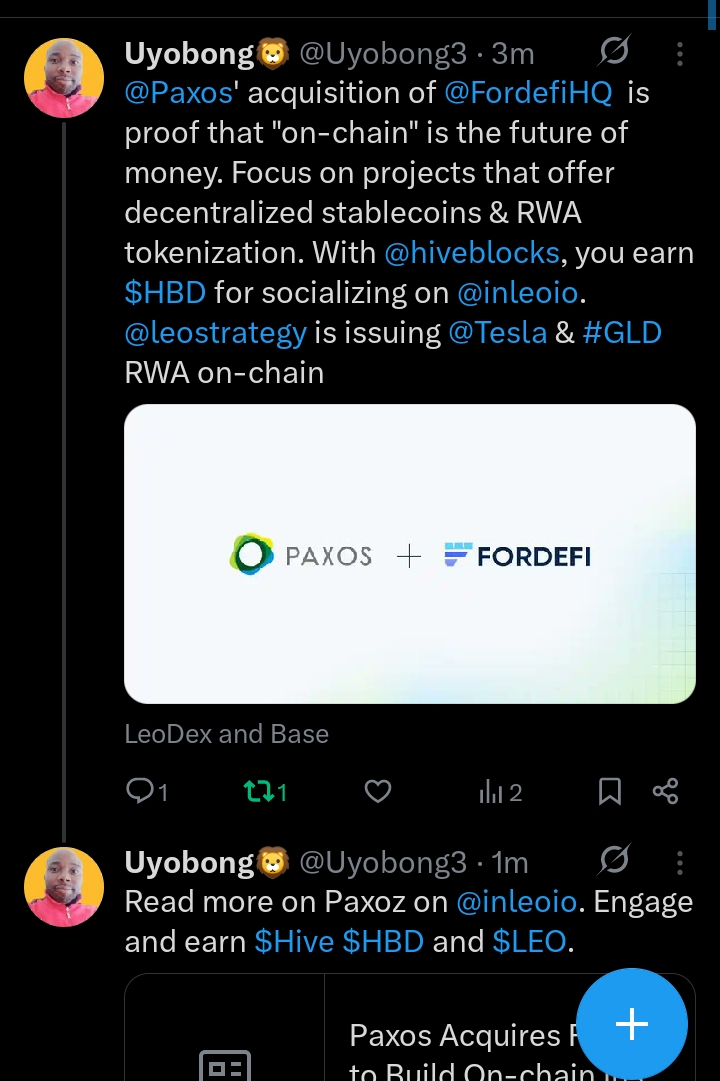Open the $HBD cashtag link
This screenshot has width=720, height=1081.
166,292
